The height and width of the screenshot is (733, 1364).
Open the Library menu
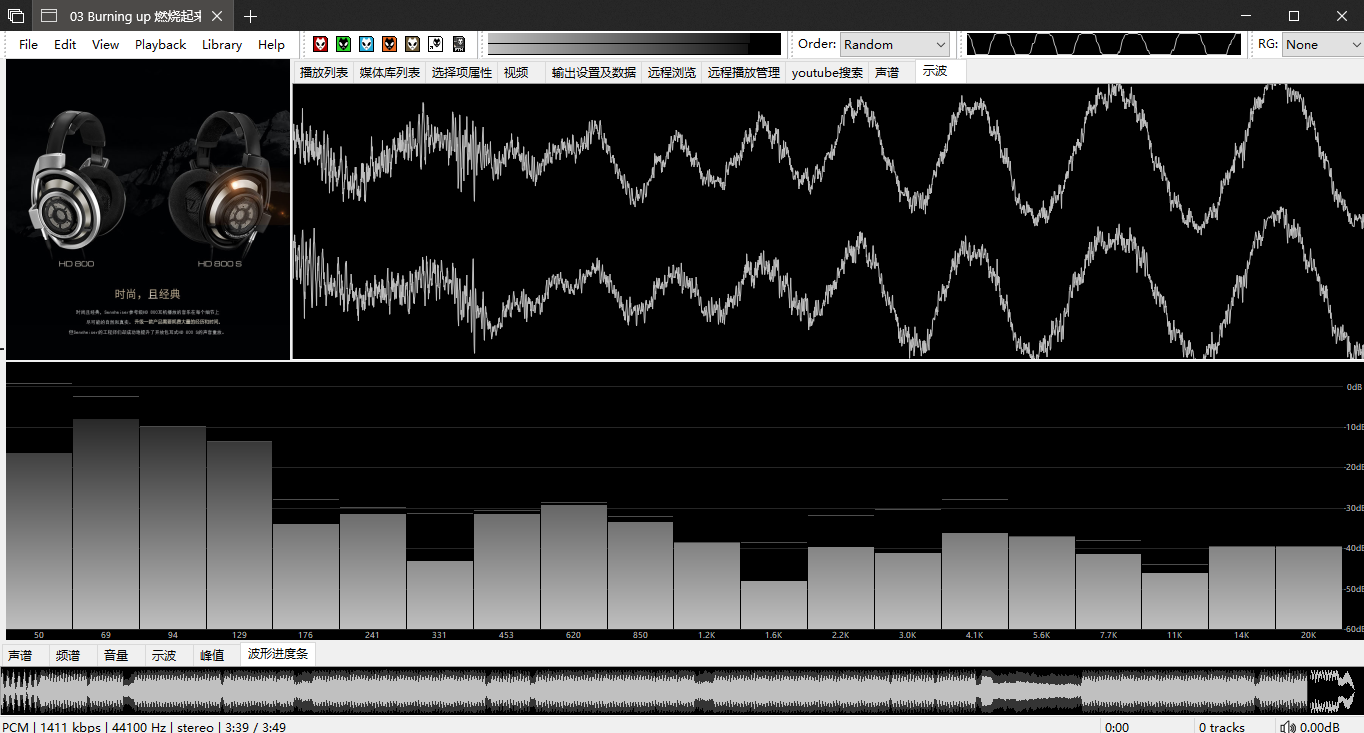(221, 45)
